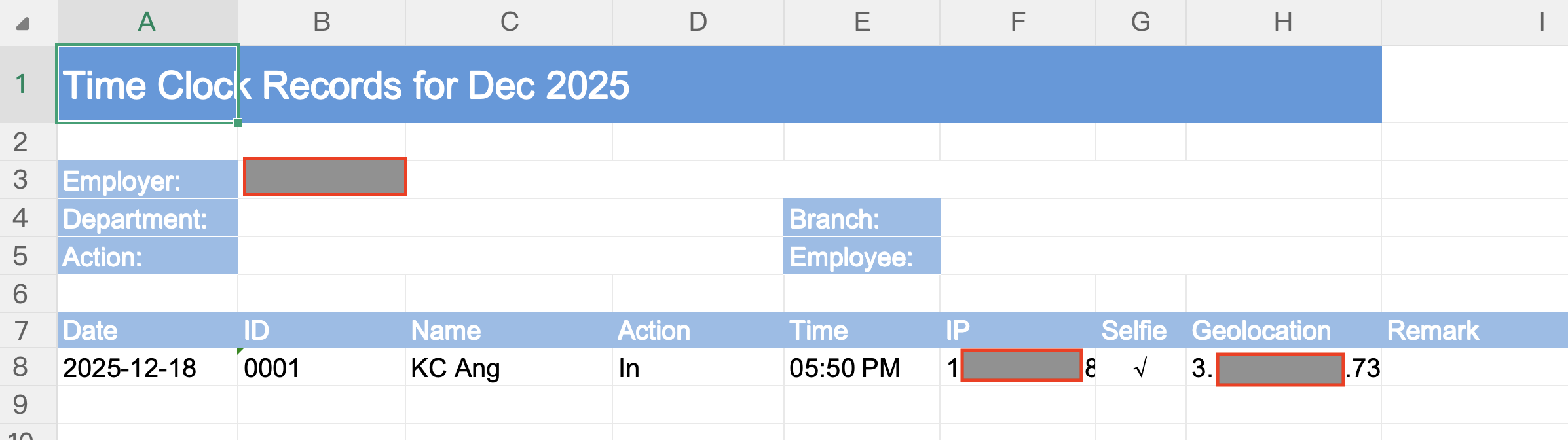
Task: Select row 8 header
Action: point(21,367)
